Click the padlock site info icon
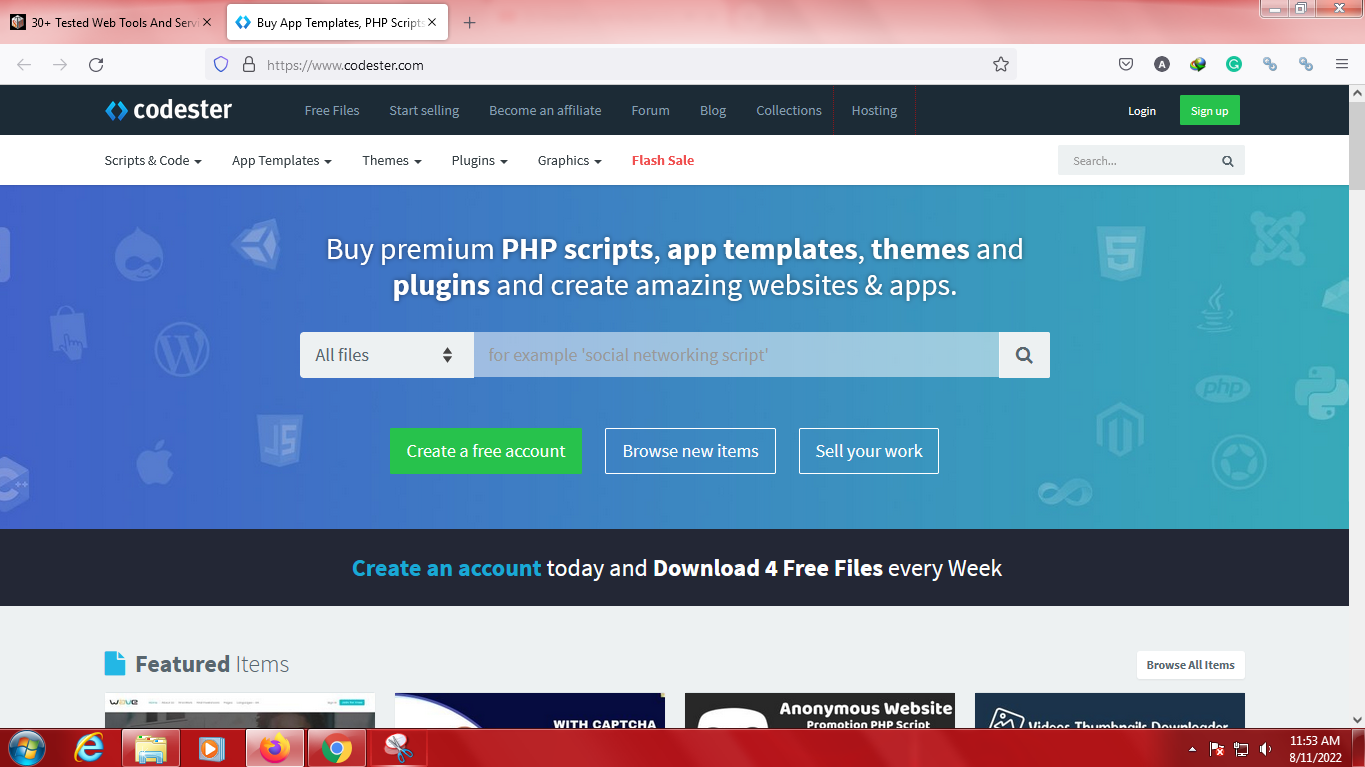 click(249, 65)
